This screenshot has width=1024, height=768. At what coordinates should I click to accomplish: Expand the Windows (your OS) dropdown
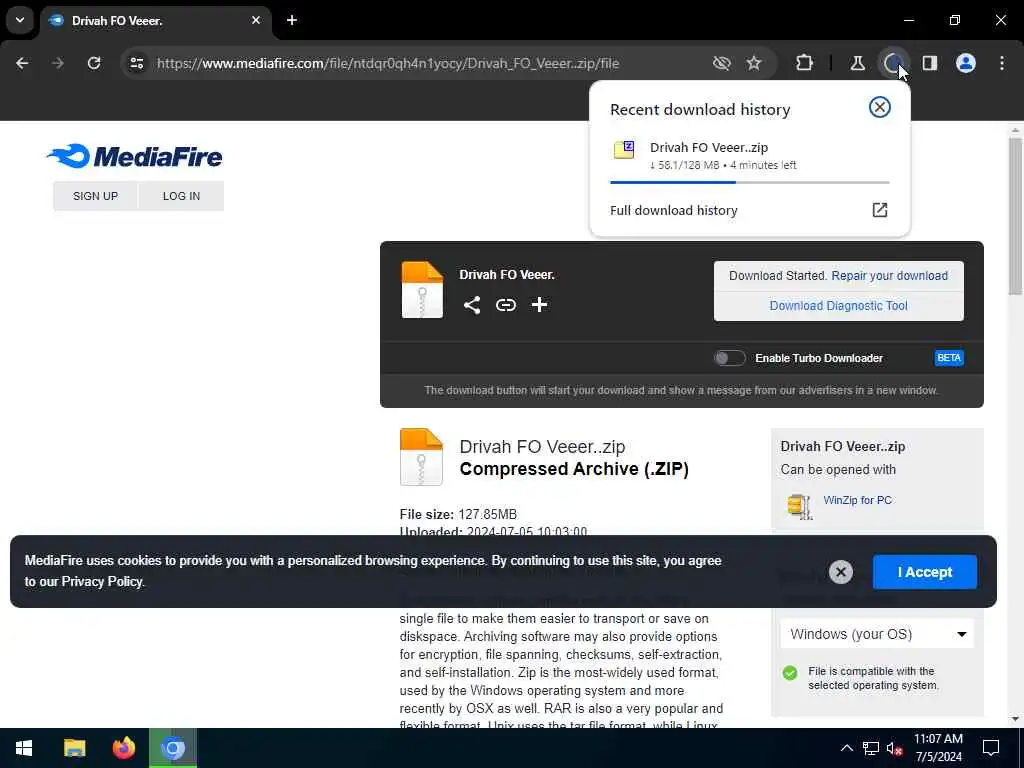pos(876,634)
